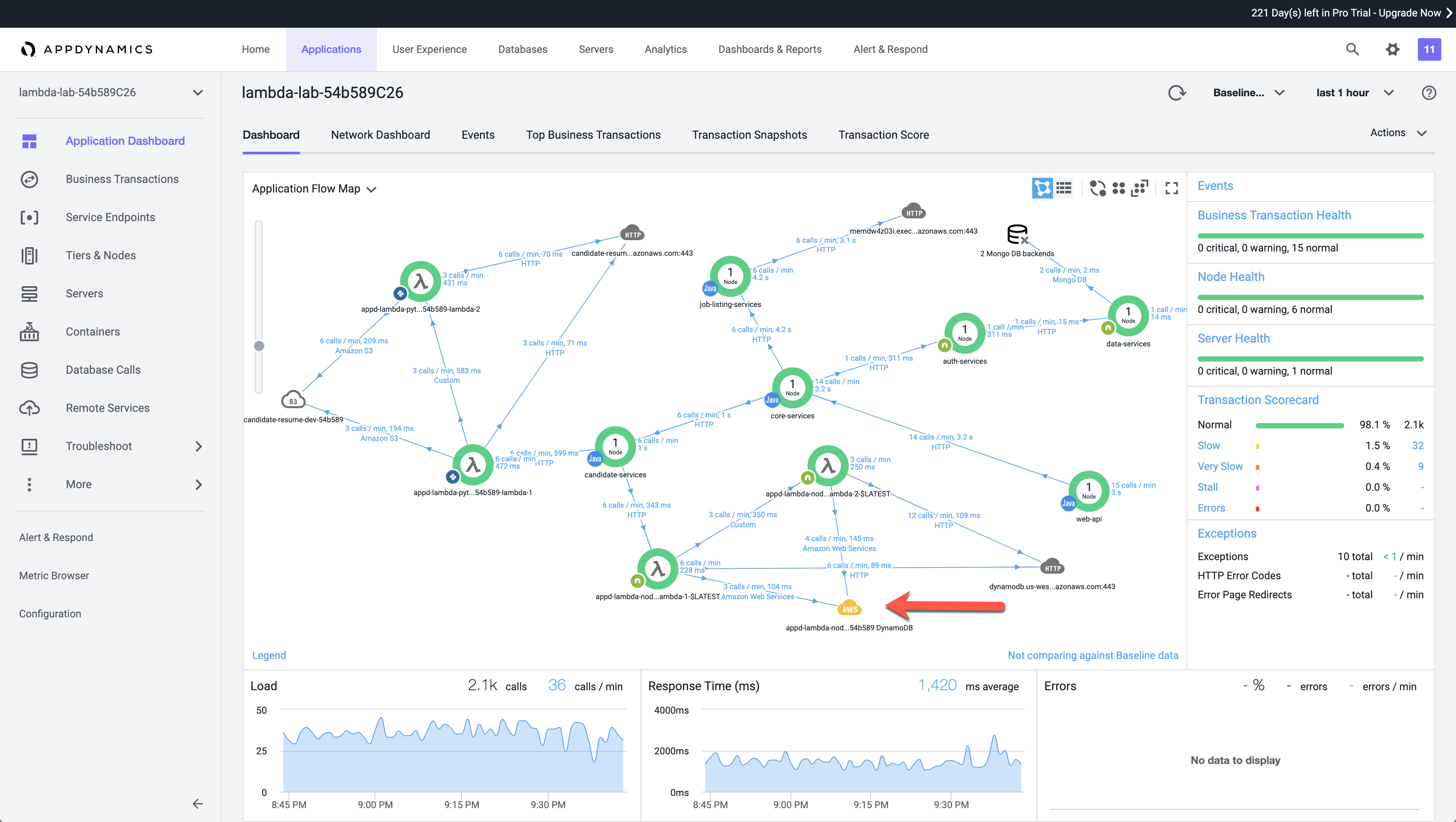Open the Business Transaction Health link
This screenshot has width=1456, height=822.
(1274, 215)
